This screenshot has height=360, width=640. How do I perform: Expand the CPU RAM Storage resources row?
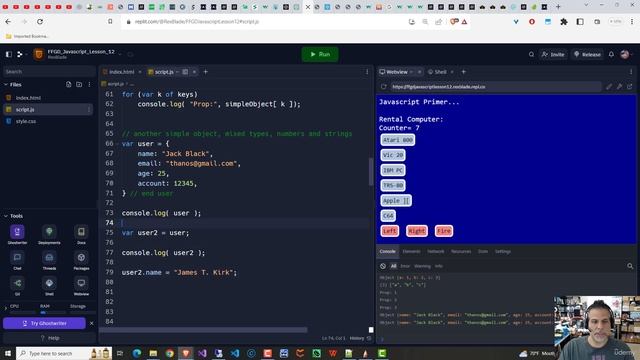(x=6, y=308)
